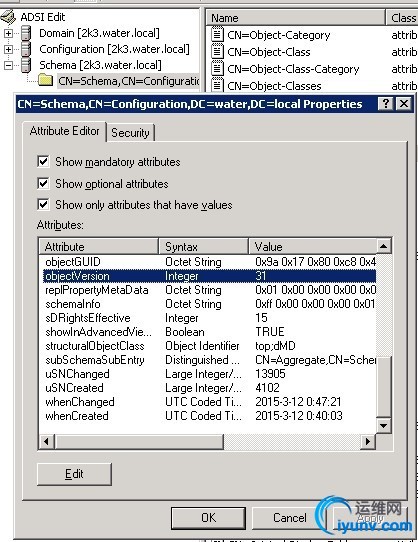Select ADSI Edit tree root label

(43, 17)
